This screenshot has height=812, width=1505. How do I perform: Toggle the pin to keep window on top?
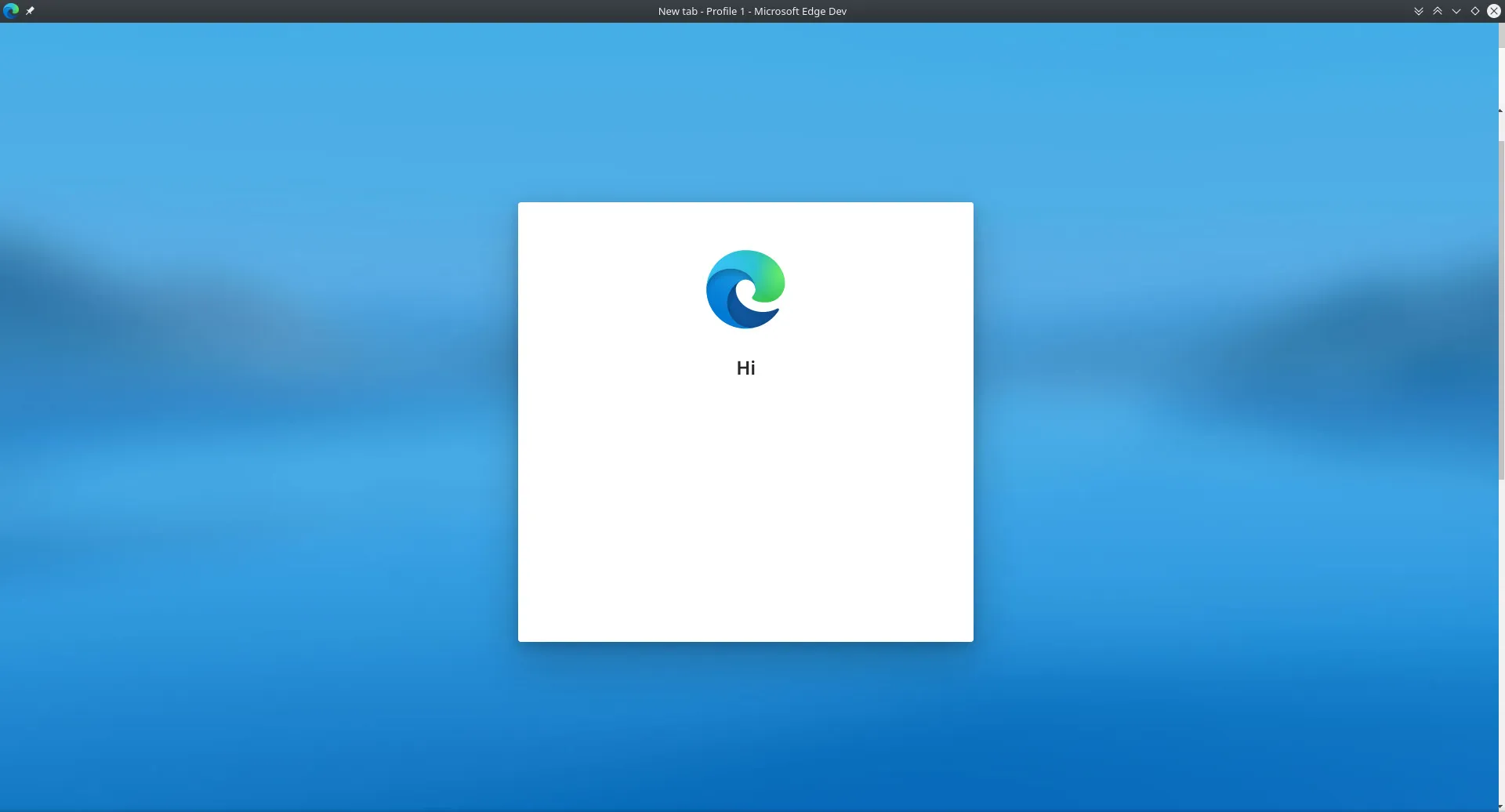coord(31,11)
